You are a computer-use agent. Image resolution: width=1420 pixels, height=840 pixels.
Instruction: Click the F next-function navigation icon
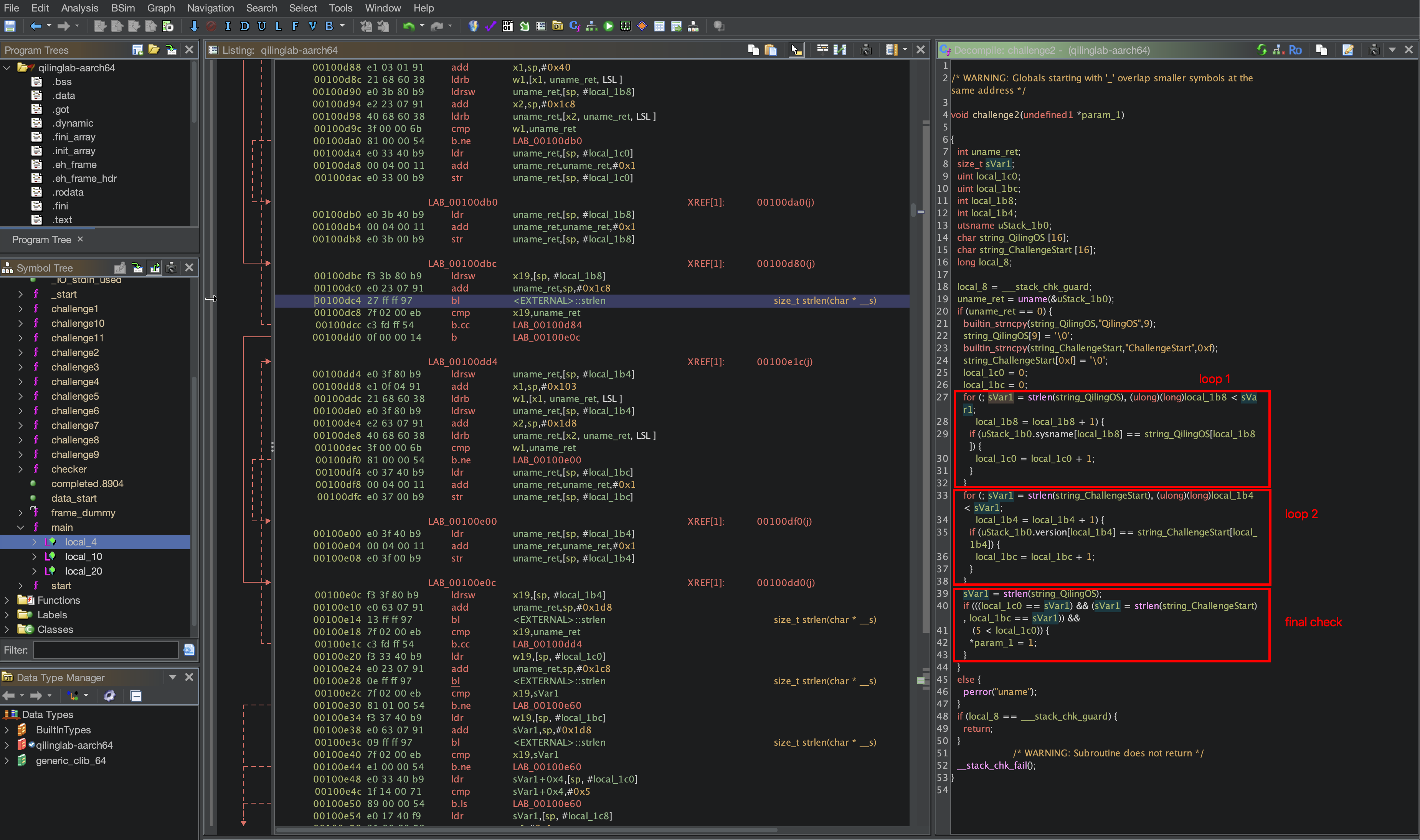point(295,26)
